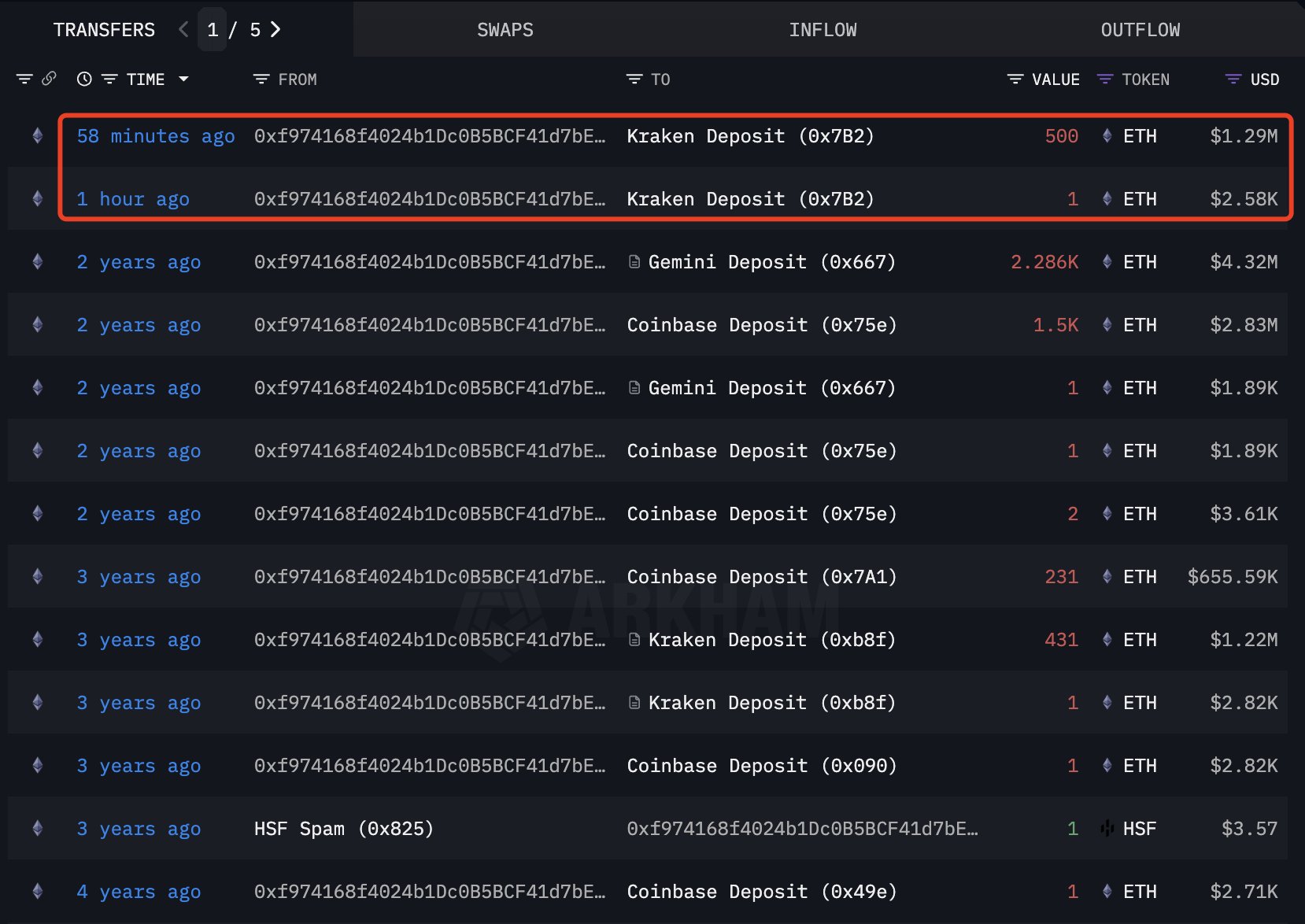Image resolution: width=1305 pixels, height=924 pixels.
Task: Click the purple USD filter icon
Action: pos(1233,79)
